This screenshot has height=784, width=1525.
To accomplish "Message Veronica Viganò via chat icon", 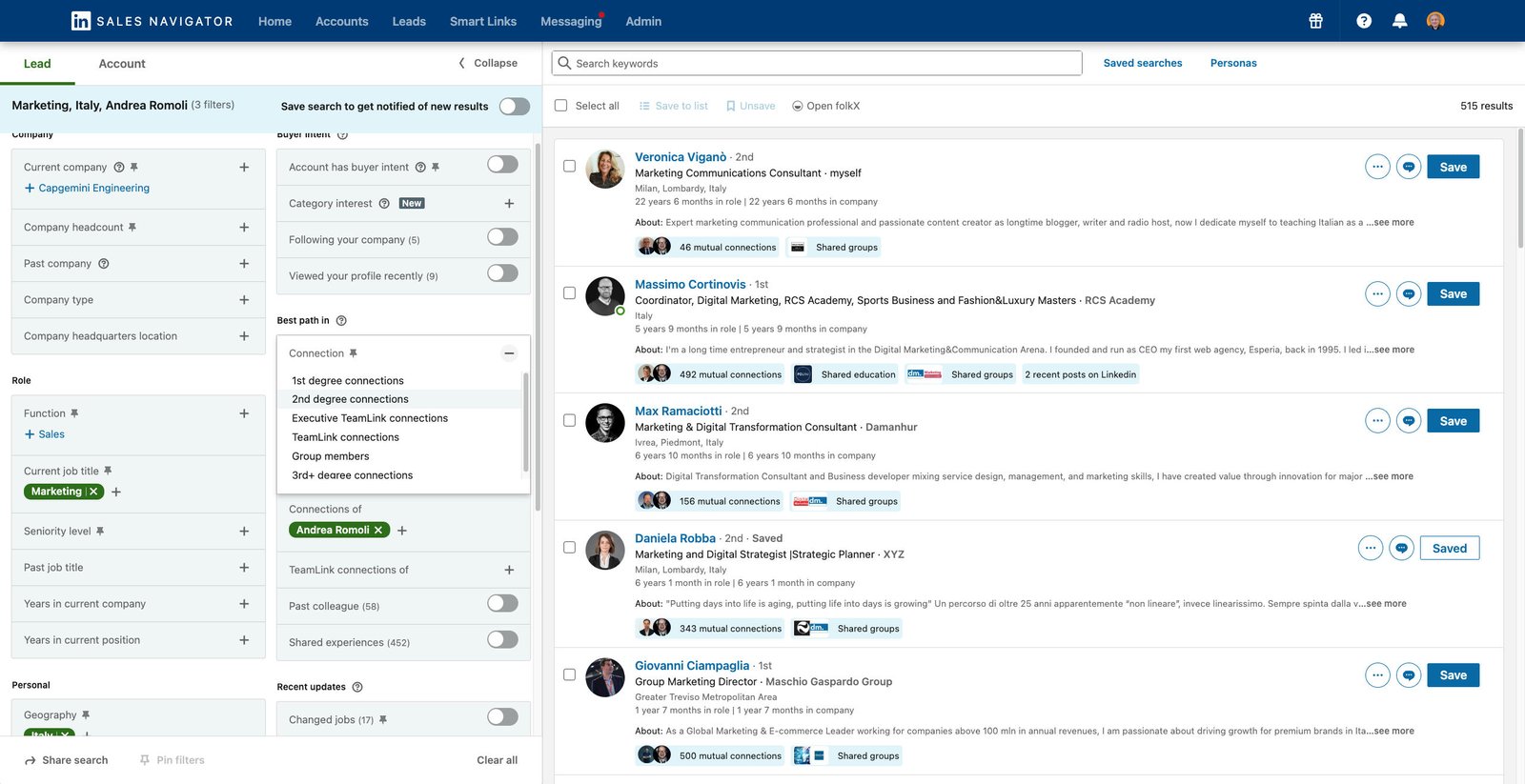I will 1409,167.
